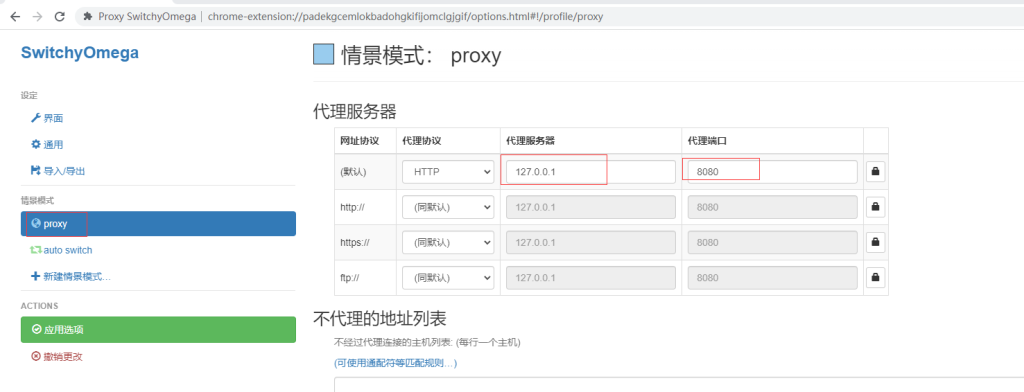Click default proxy port field 8080
The width and height of the screenshot is (1024, 392).
point(773,172)
